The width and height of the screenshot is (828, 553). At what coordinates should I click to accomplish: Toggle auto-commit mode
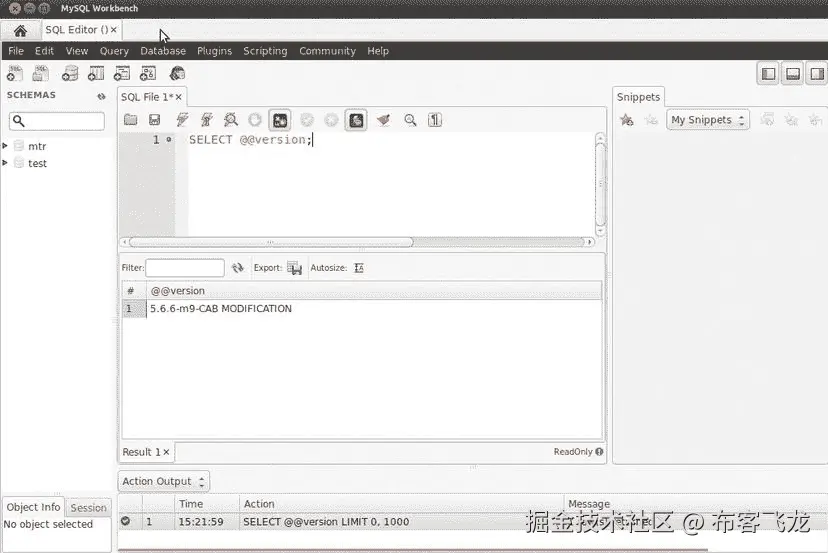click(x=356, y=120)
